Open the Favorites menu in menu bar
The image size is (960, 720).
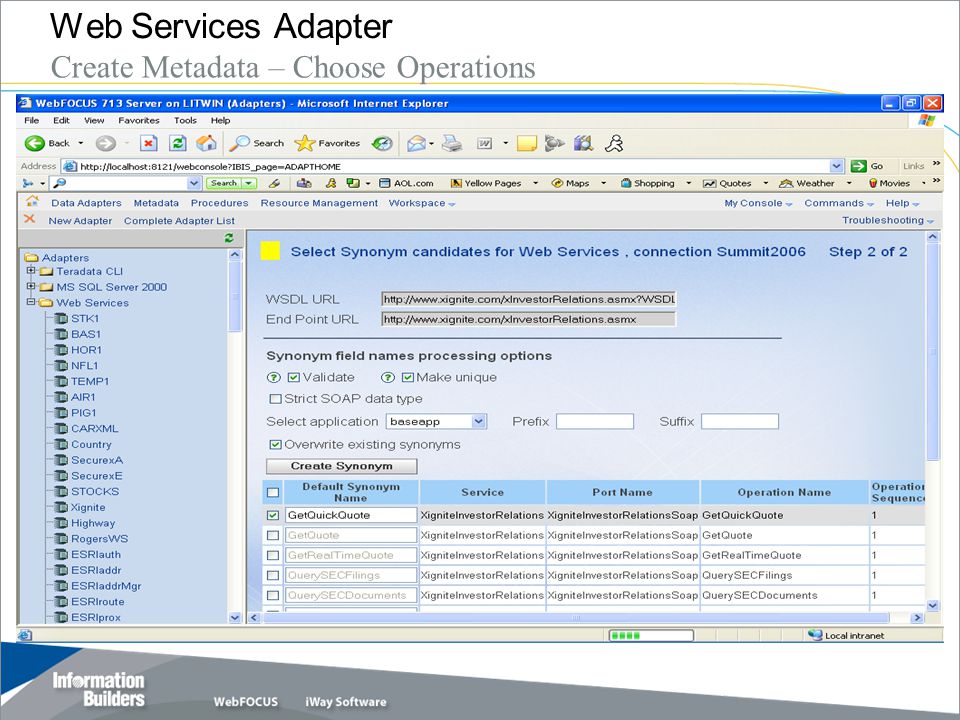139,121
